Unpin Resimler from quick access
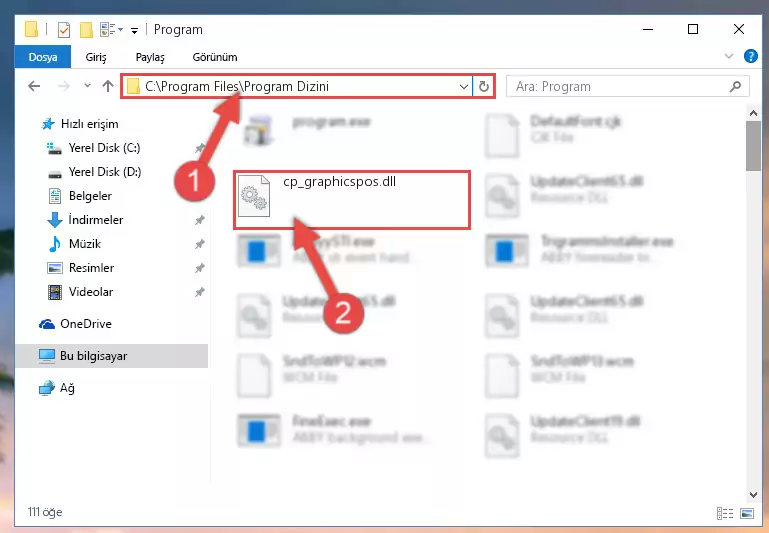The image size is (769, 533). pyautogui.click(x=200, y=268)
